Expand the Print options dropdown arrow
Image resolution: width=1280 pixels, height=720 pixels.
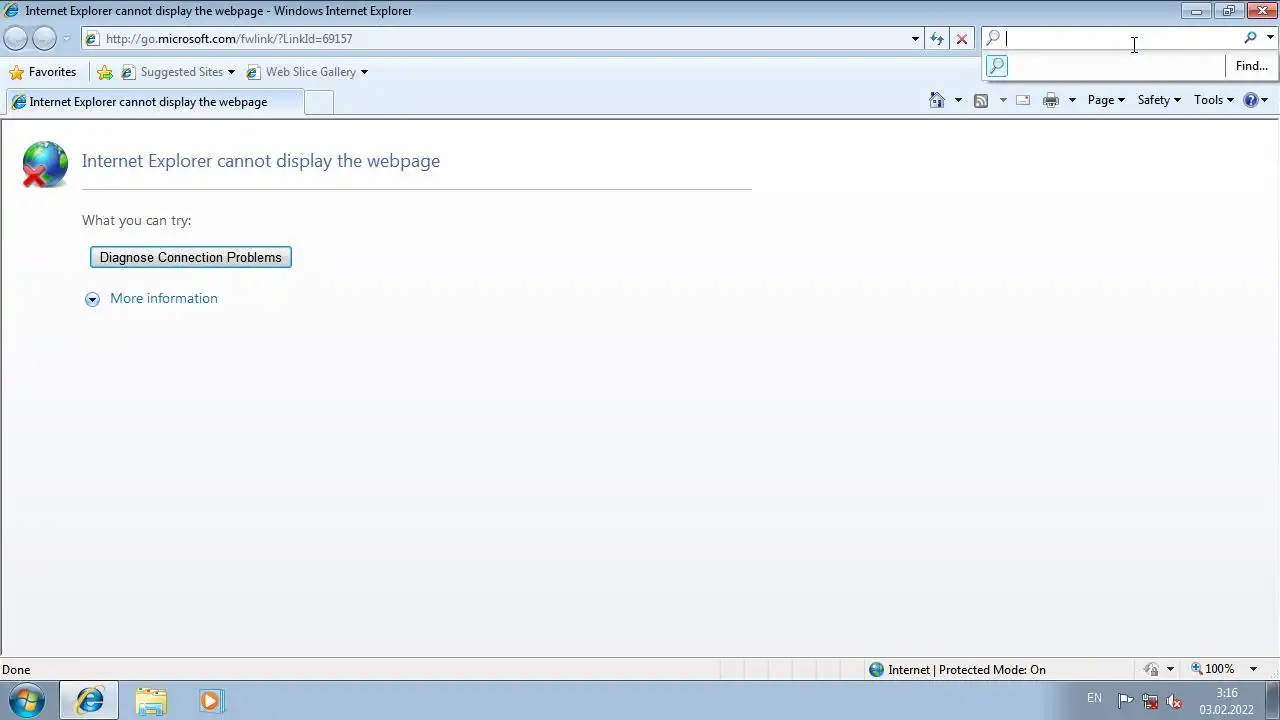[1072, 100]
